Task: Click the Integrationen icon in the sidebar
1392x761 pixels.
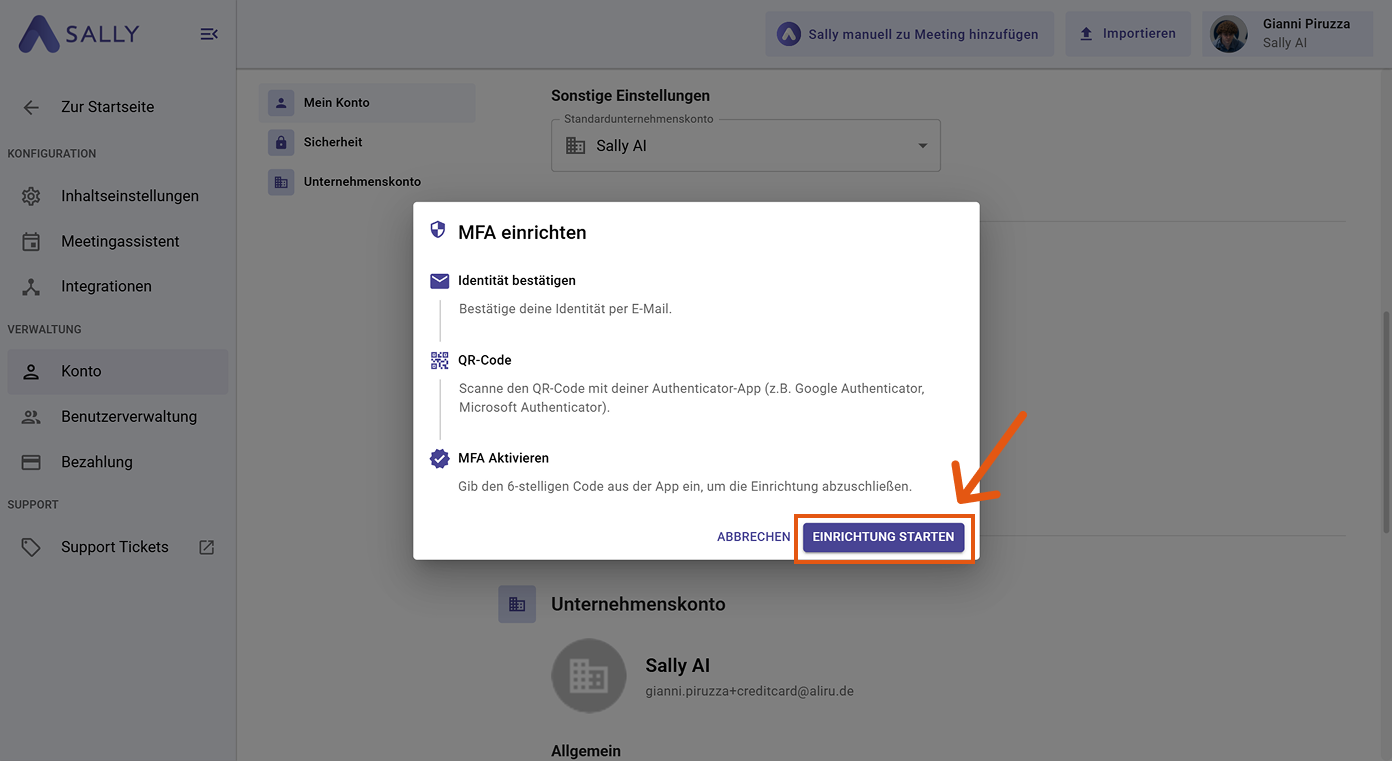Action: click(x=29, y=285)
